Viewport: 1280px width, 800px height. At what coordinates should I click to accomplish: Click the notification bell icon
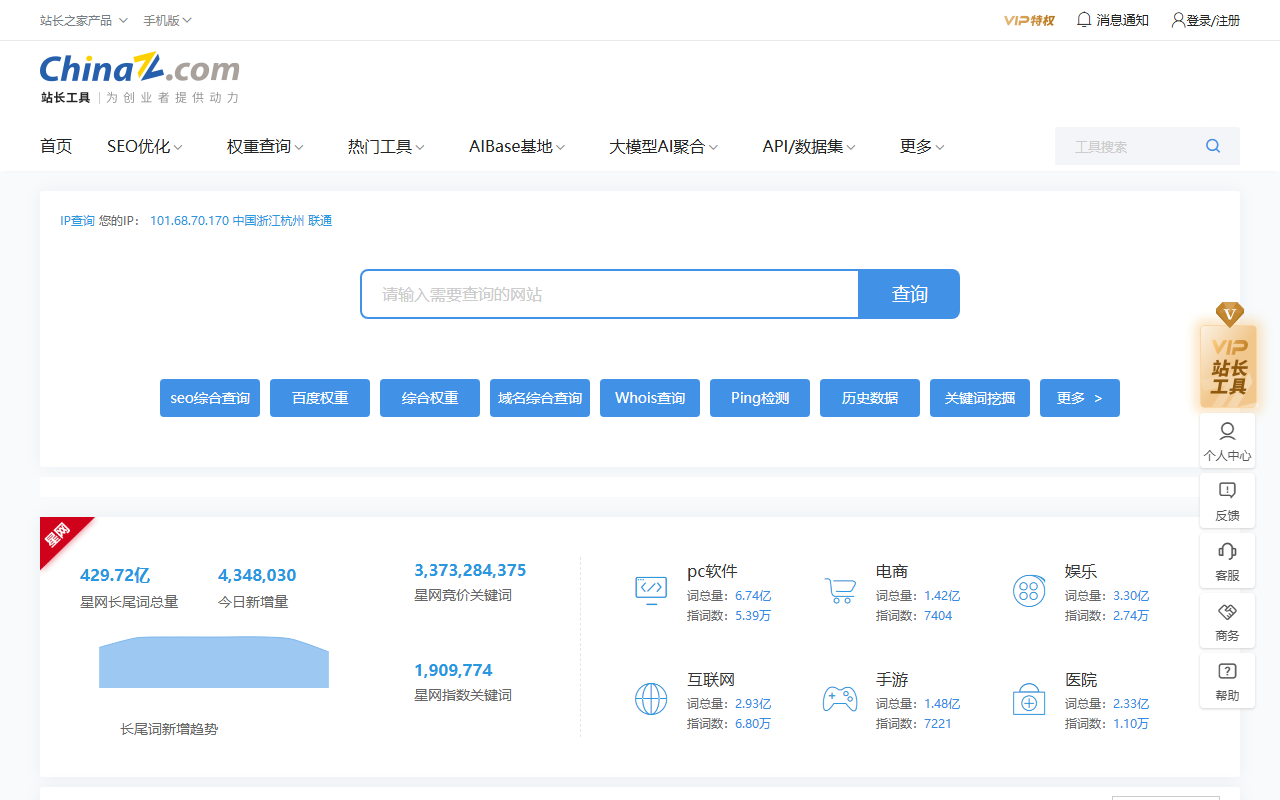[1084, 19]
